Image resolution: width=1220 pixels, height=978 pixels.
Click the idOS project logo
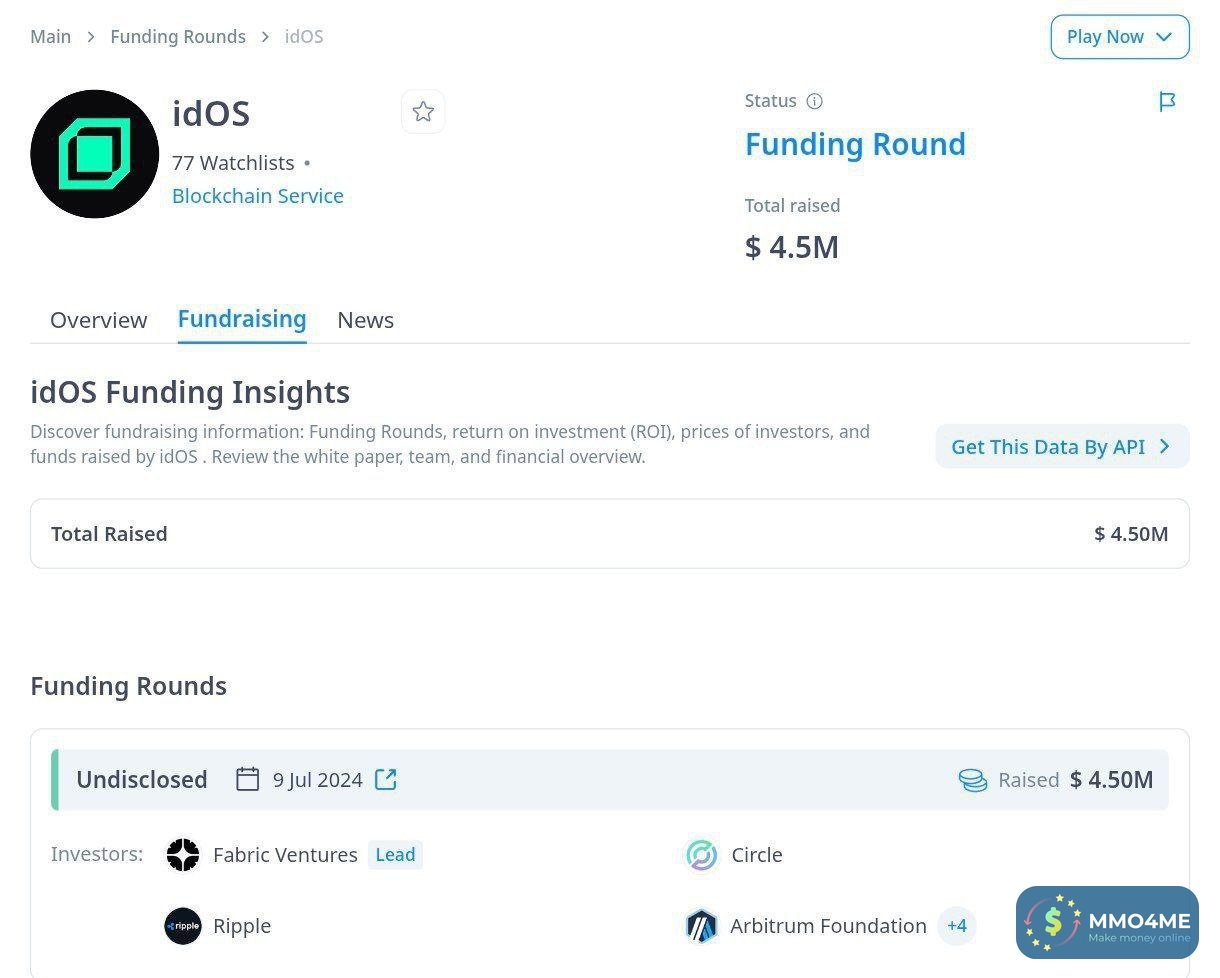click(95, 154)
